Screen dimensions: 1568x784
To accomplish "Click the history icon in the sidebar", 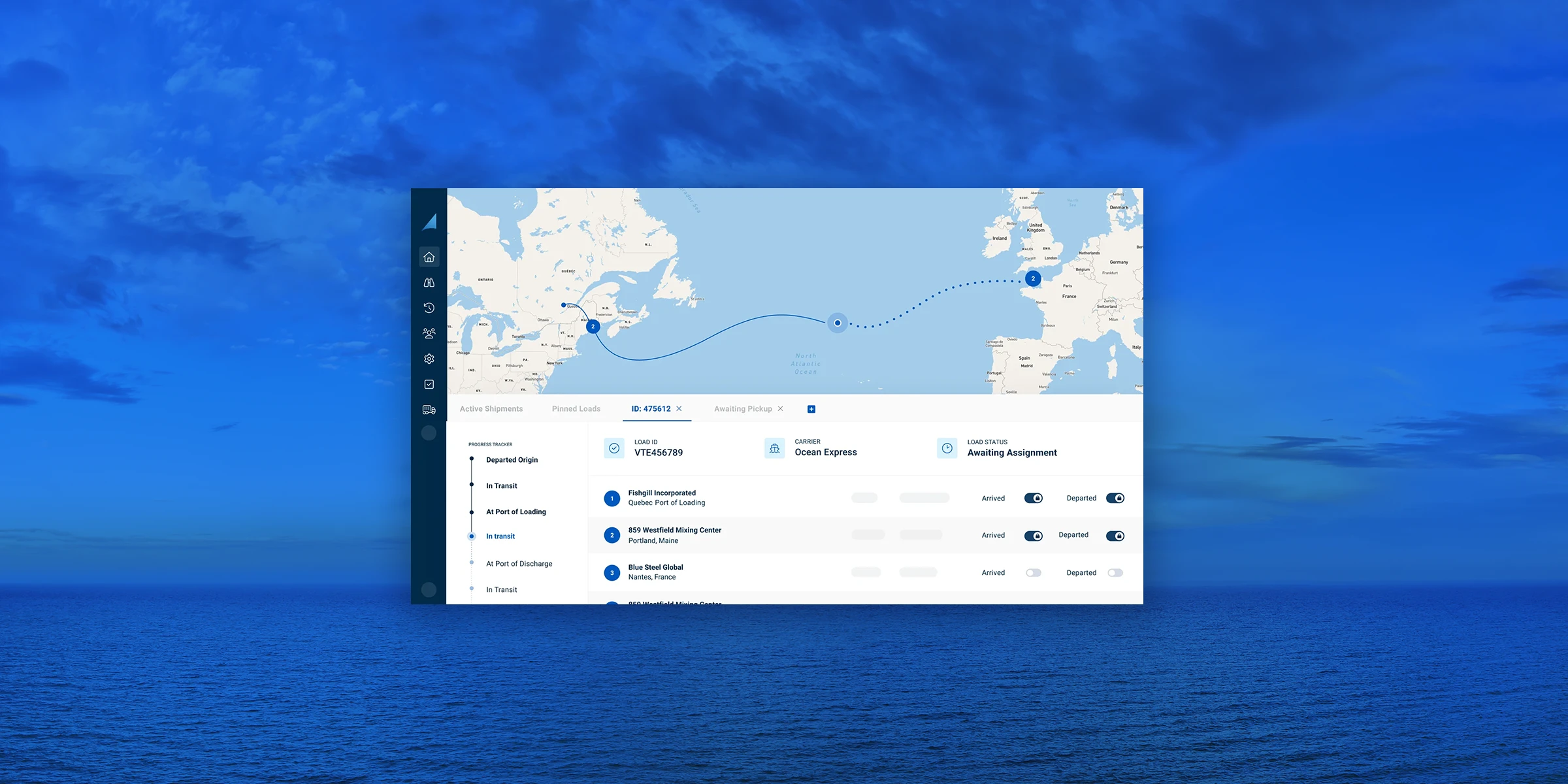I will (x=429, y=307).
